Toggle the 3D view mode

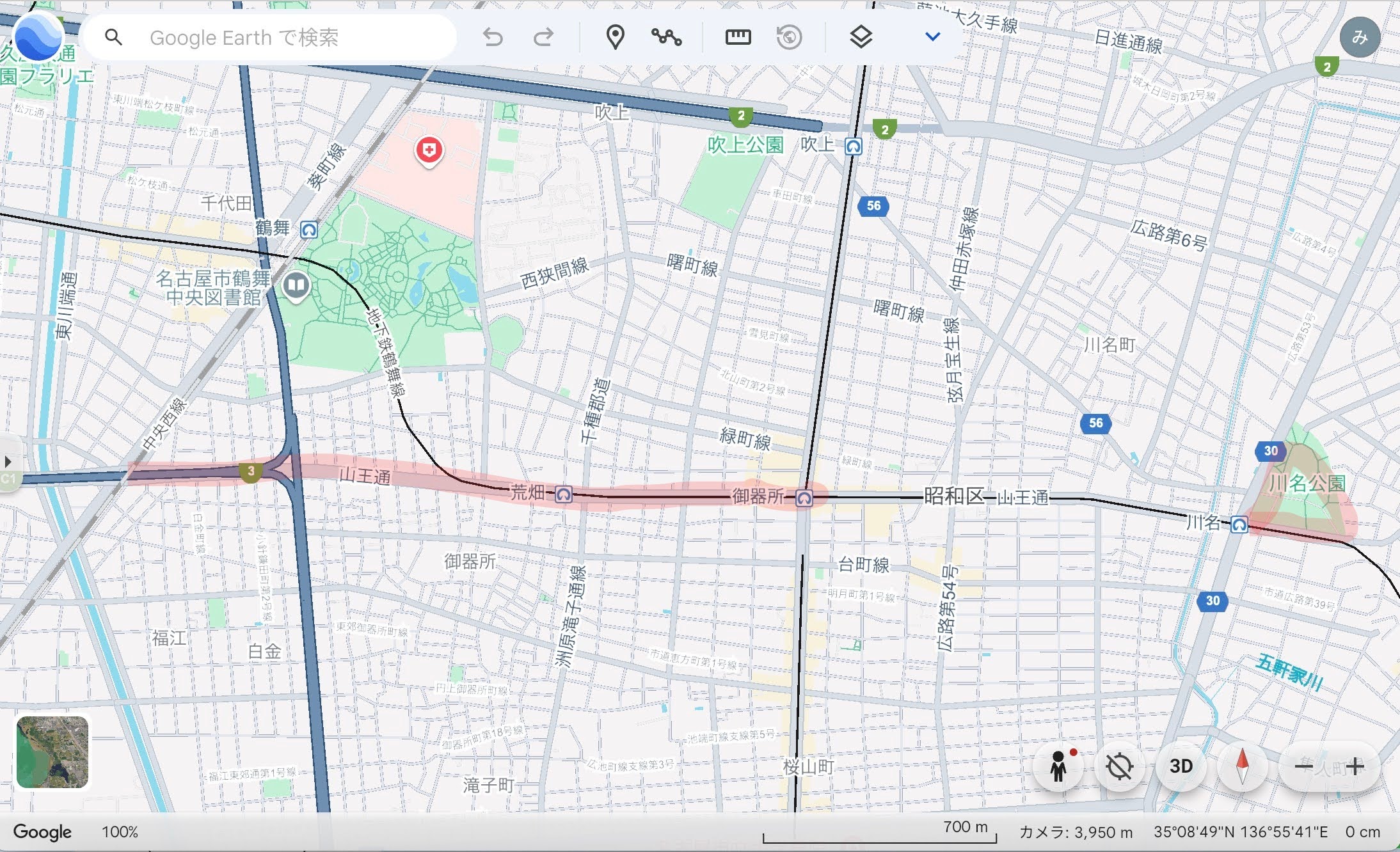[1181, 766]
